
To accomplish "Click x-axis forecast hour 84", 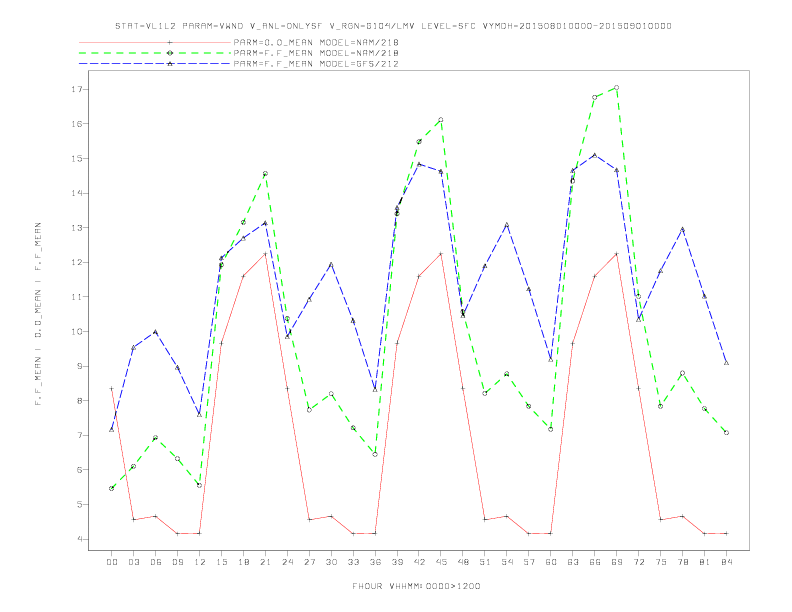I will [x=726, y=562].
